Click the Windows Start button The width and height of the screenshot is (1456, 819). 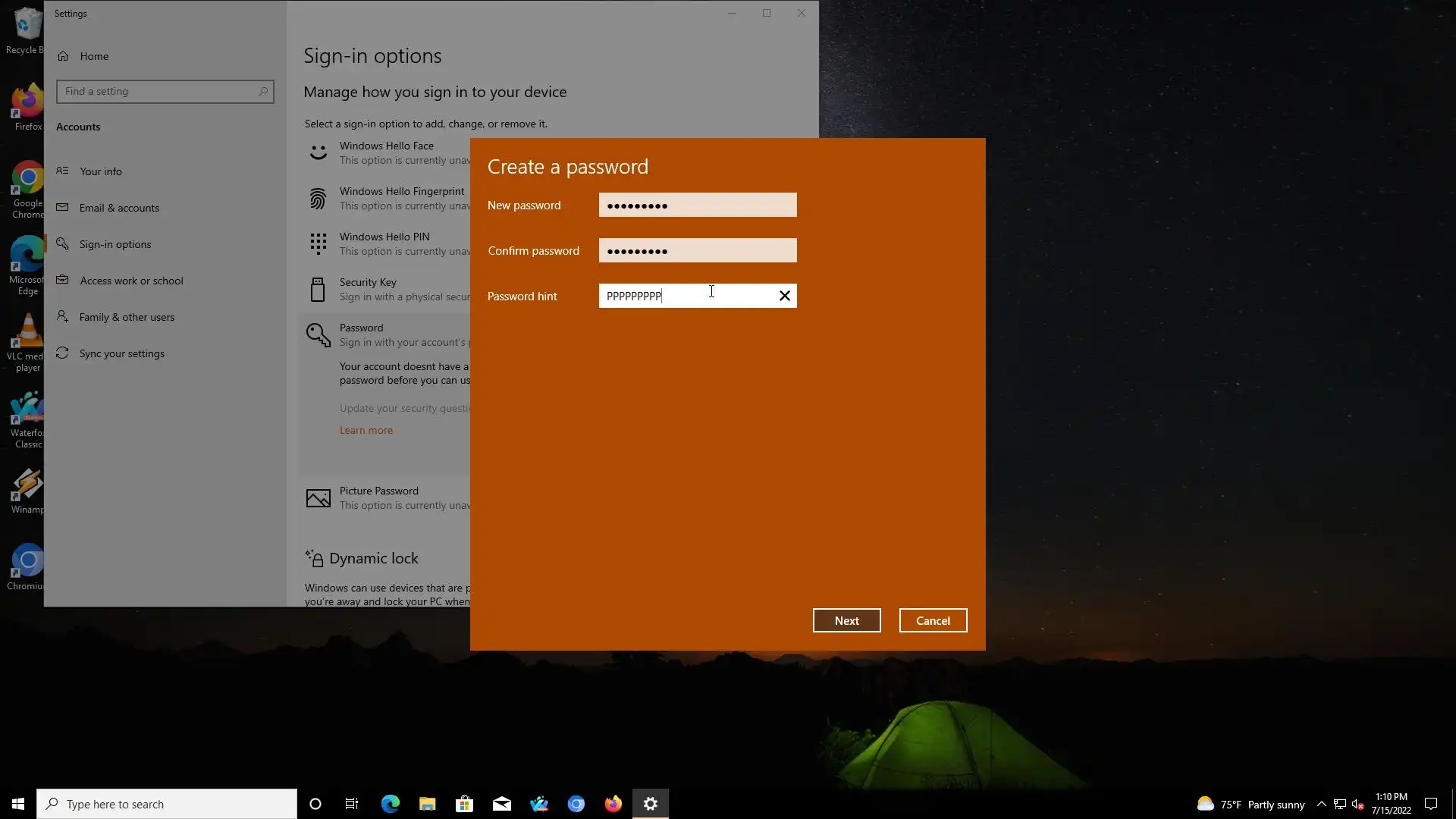pyautogui.click(x=18, y=804)
